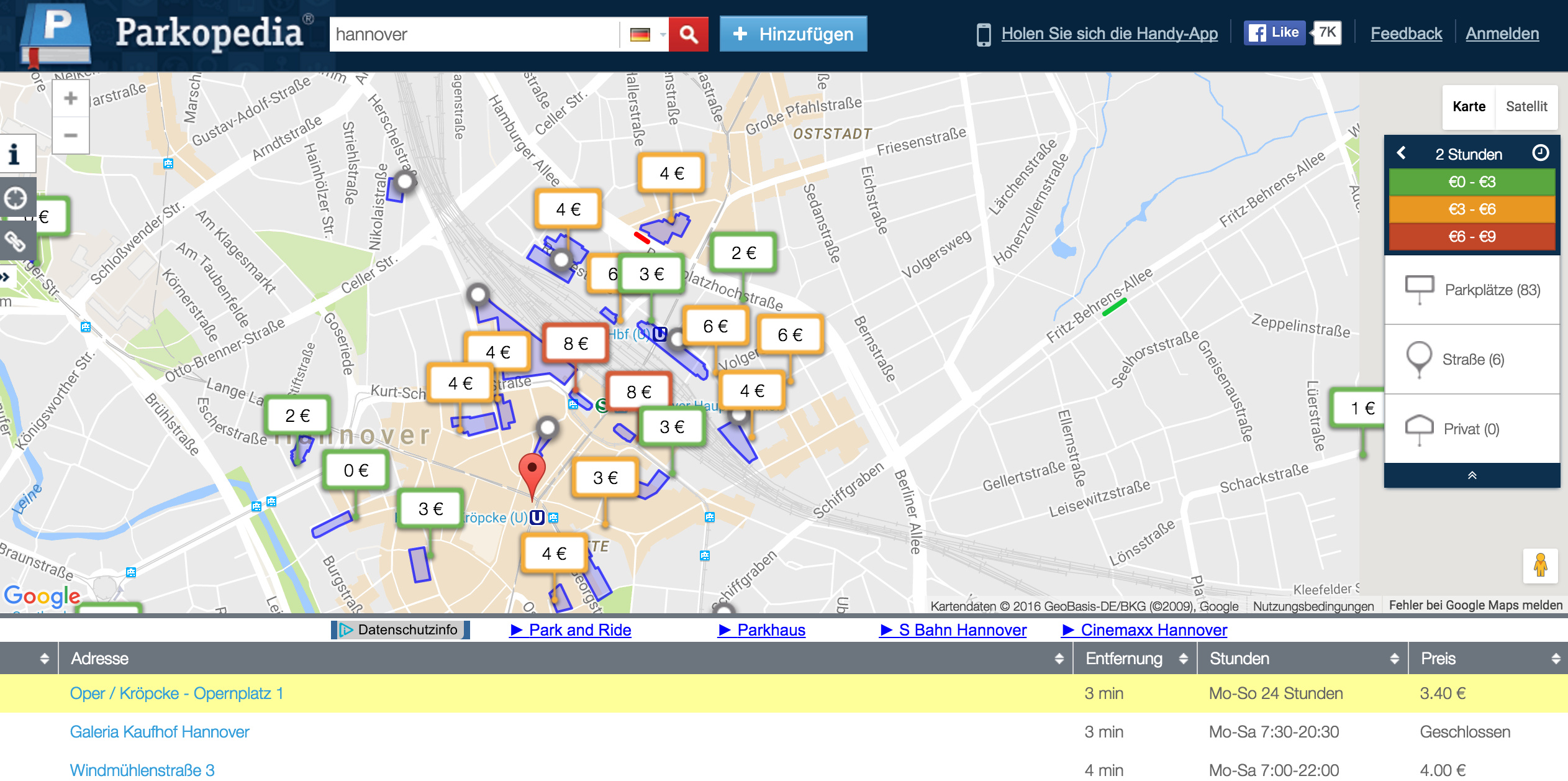Click the clock icon beside 2 Stunden
The height and width of the screenshot is (781, 1568).
click(1541, 153)
